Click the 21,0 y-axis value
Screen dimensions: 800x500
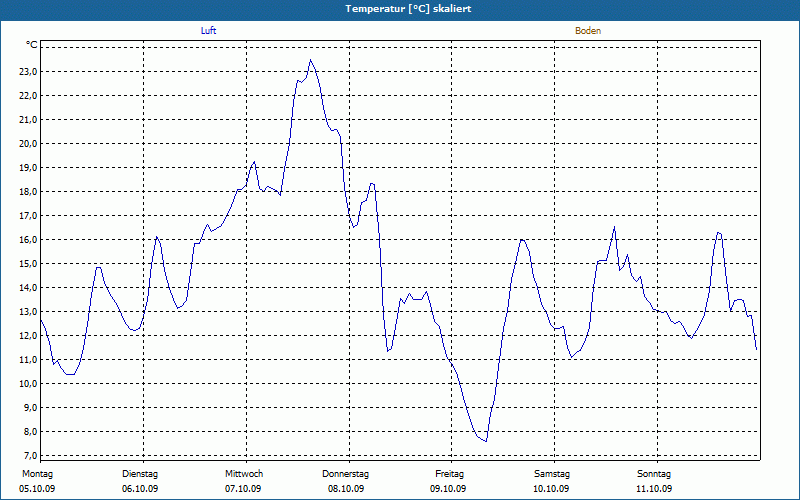coord(28,119)
